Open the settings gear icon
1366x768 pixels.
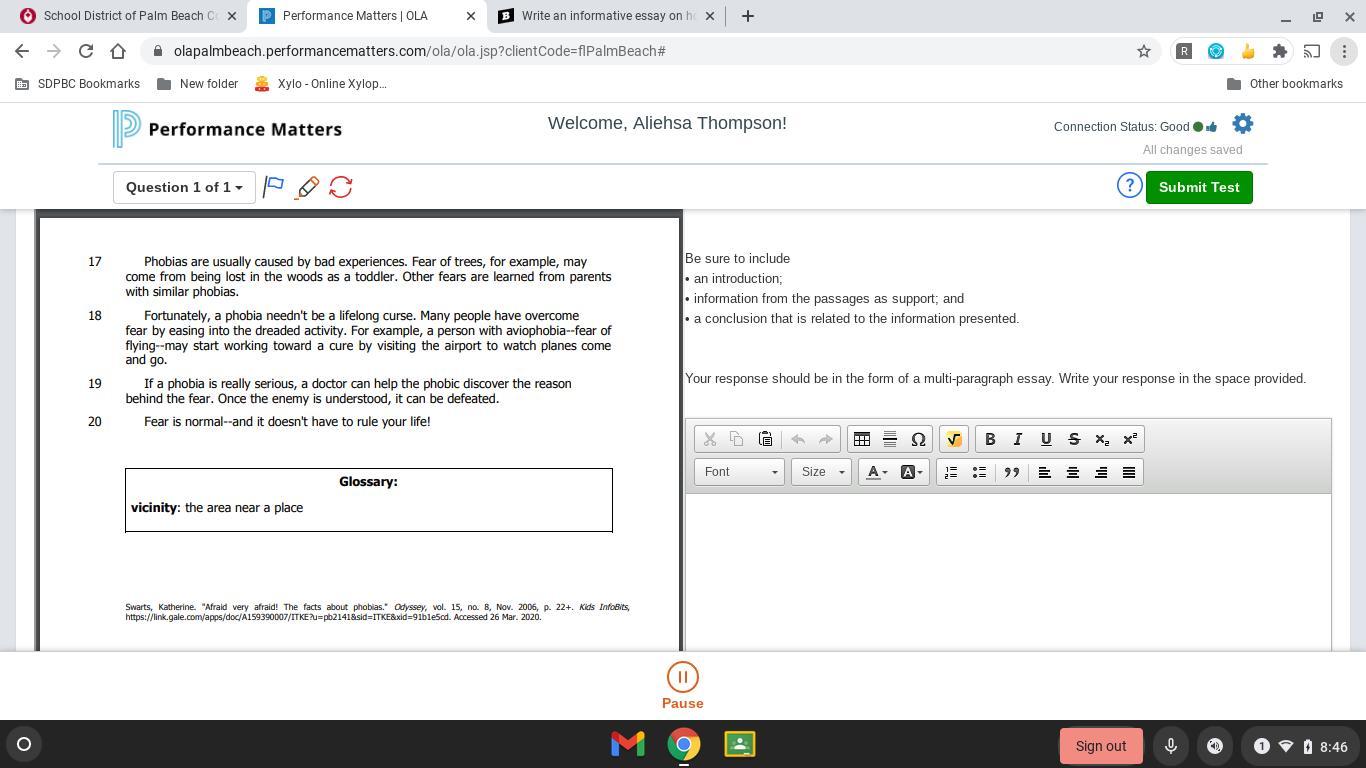click(x=1242, y=124)
